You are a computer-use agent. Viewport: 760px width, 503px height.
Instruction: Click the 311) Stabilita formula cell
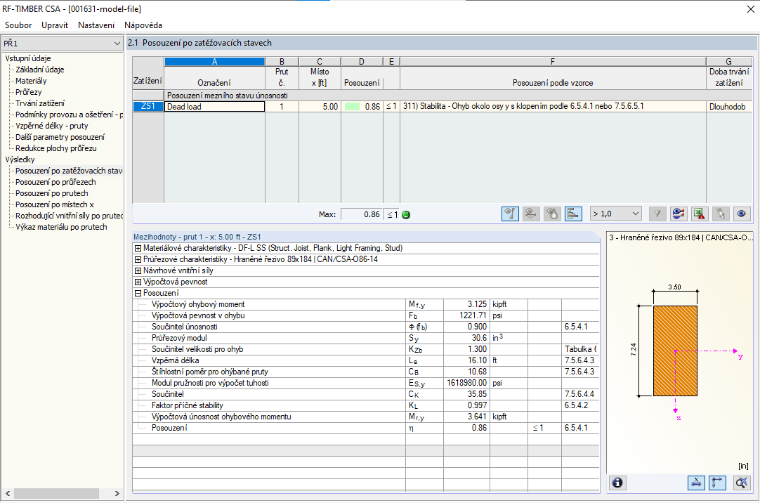tap(553, 107)
